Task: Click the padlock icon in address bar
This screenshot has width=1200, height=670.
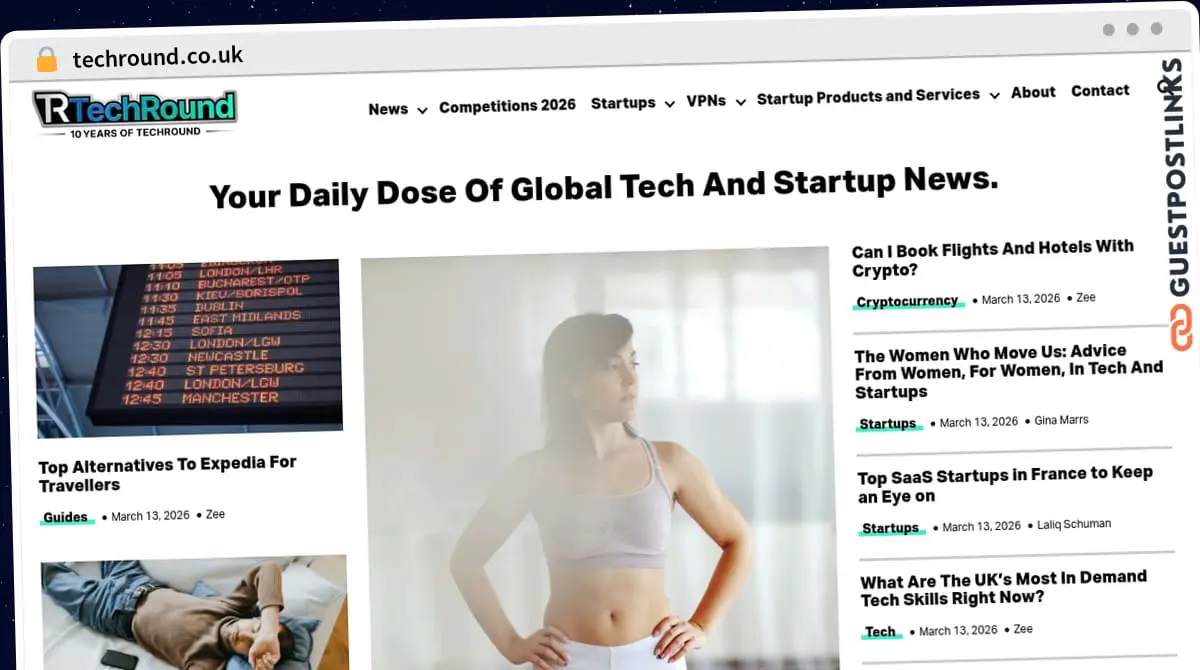Action: coord(46,59)
